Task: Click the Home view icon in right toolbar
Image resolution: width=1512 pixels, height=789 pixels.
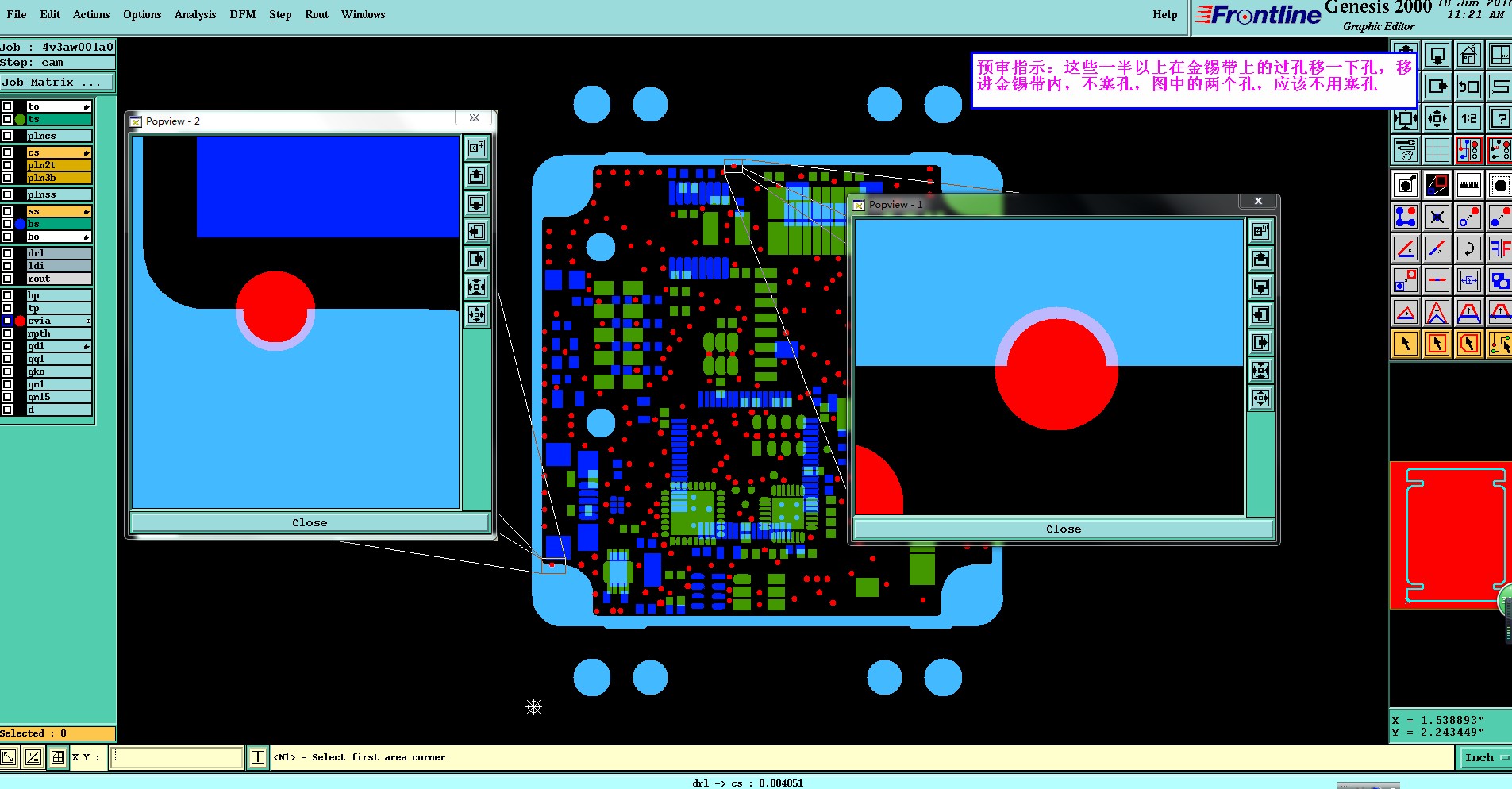Action: click(x=1468, y=56)
